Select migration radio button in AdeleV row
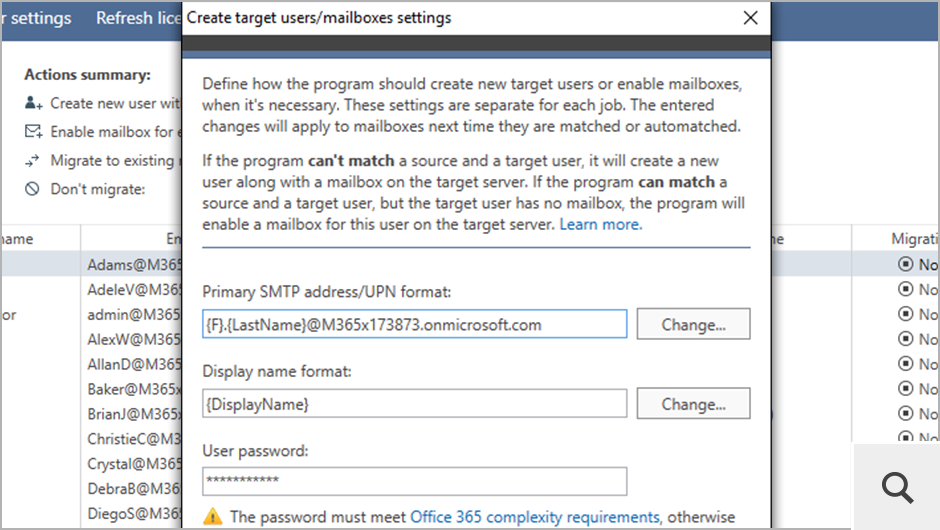This screenshot has width=940, height=530. coord(905,289)
